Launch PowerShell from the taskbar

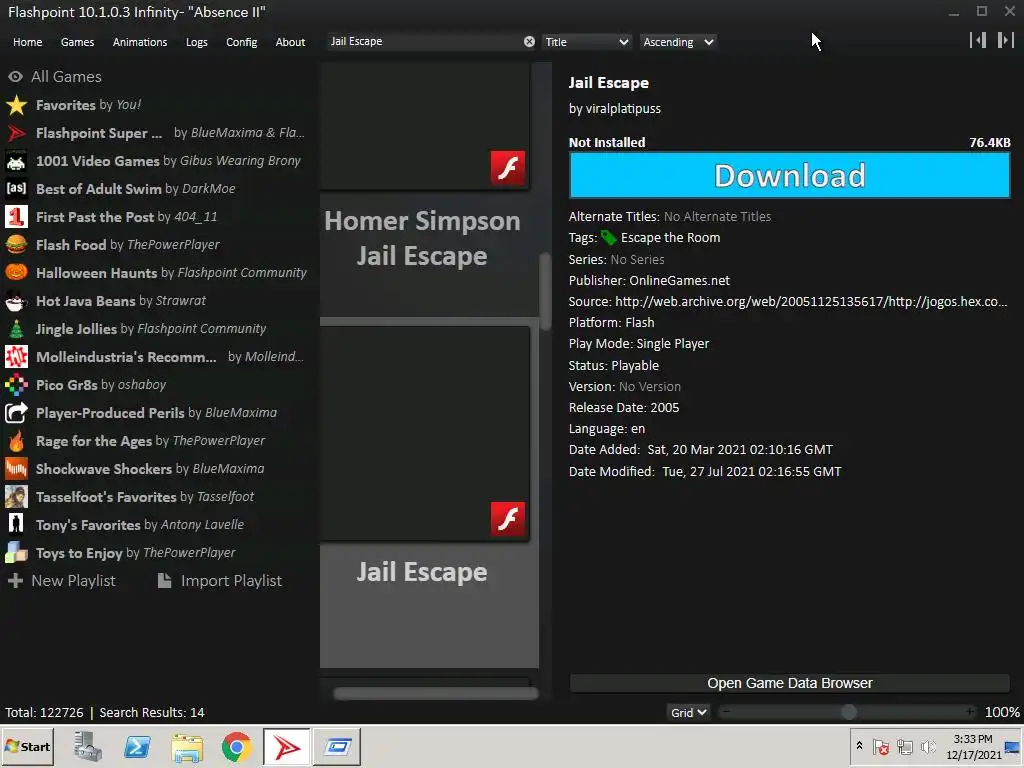coord(137,746)
